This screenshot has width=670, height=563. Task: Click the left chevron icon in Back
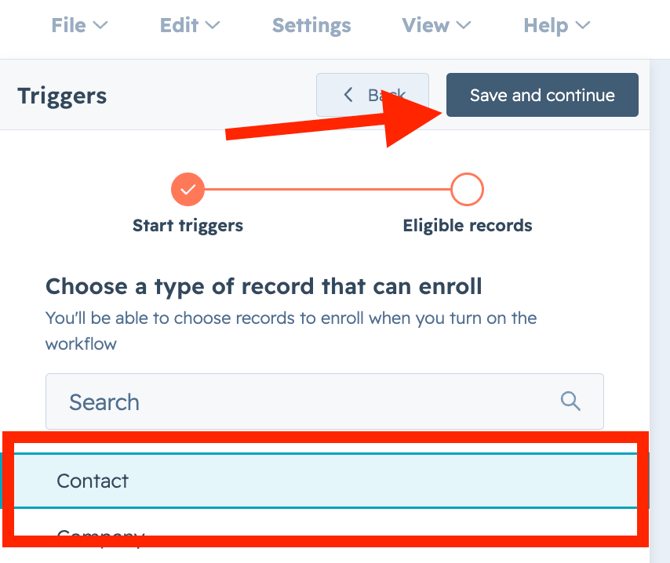[x=348, y=95]
